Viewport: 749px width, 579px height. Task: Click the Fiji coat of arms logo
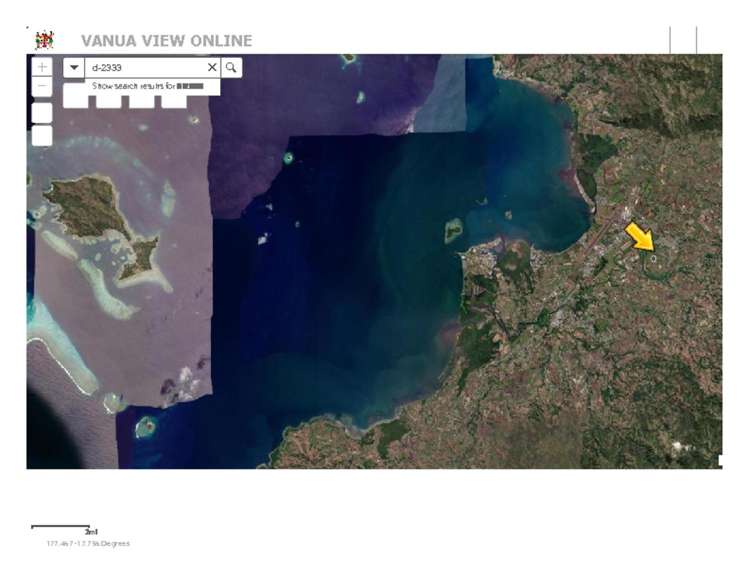[43, 40]
